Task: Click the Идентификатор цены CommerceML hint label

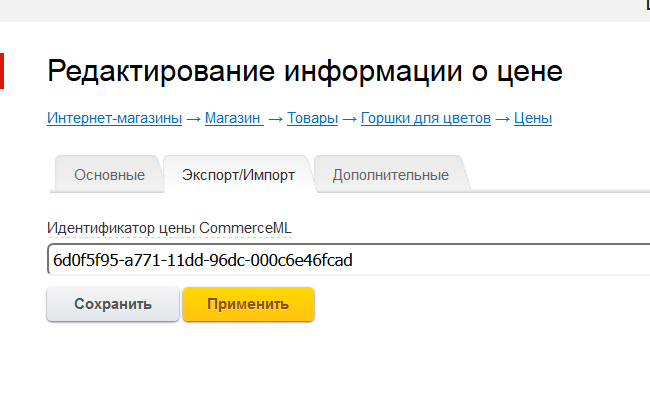Action: click(170, 228)
